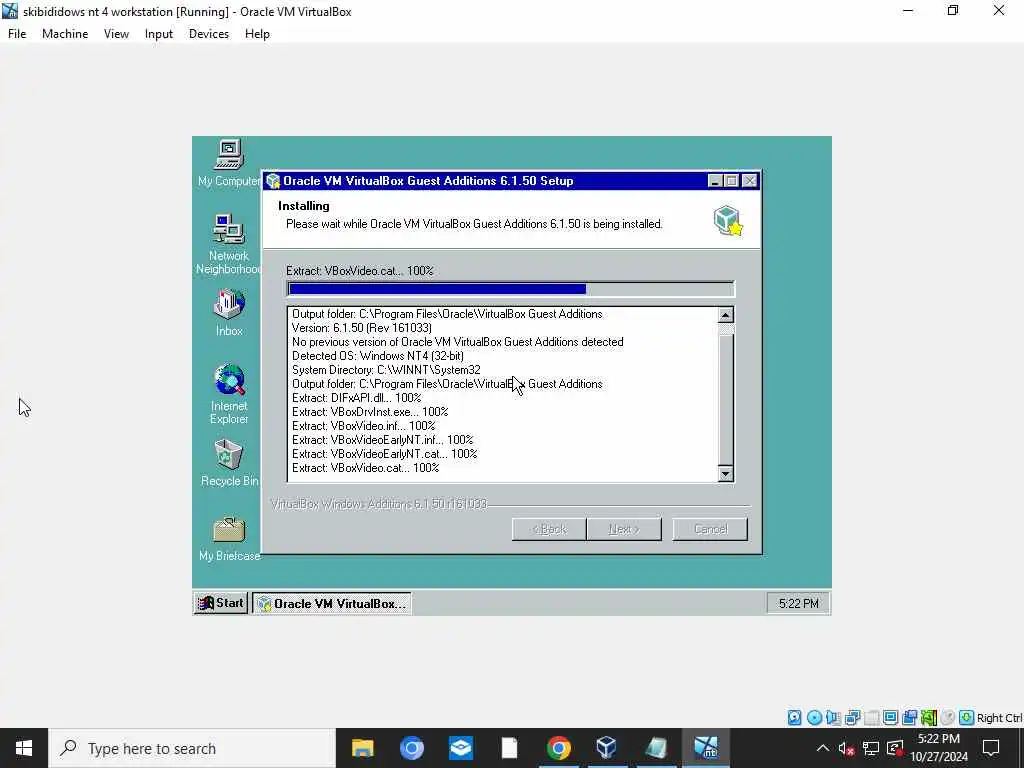Select the 'Extract: VBoxVideoEarlyNT.cat... 100%' line

(384, 454)
